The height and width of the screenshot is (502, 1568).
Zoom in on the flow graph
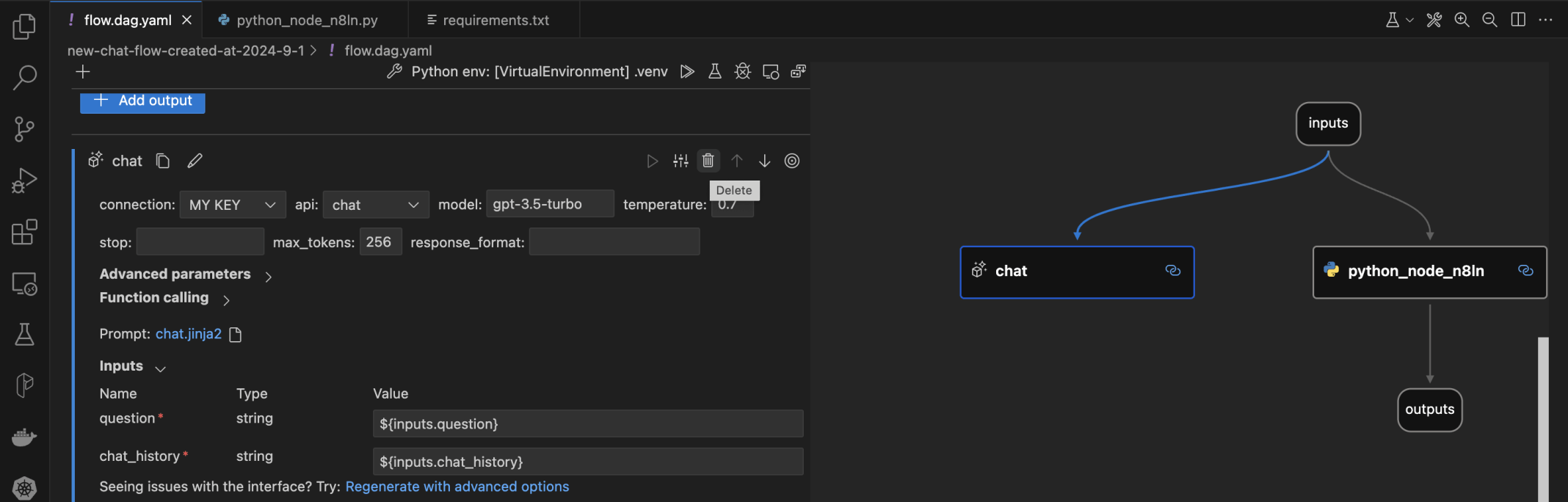click(1462, 20)
